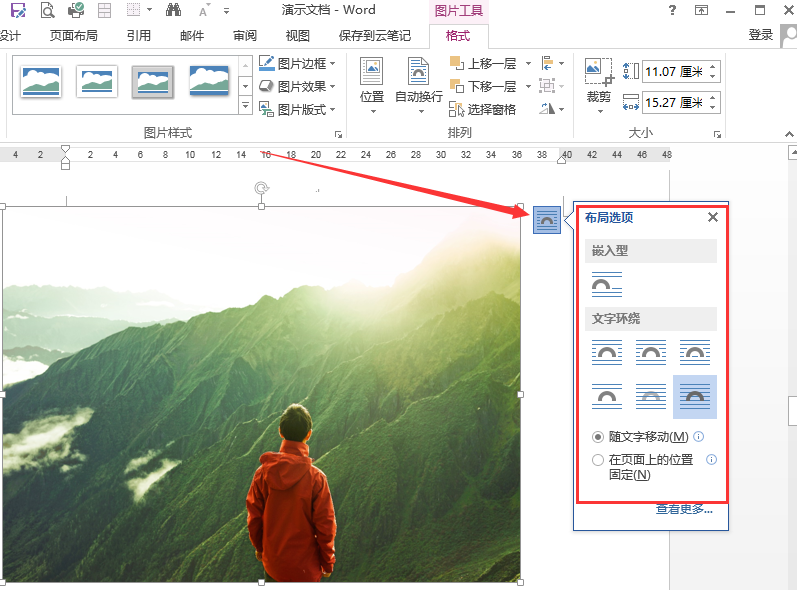Click the 查看更多 link
The image size is (797, 590).
point(684,510)
